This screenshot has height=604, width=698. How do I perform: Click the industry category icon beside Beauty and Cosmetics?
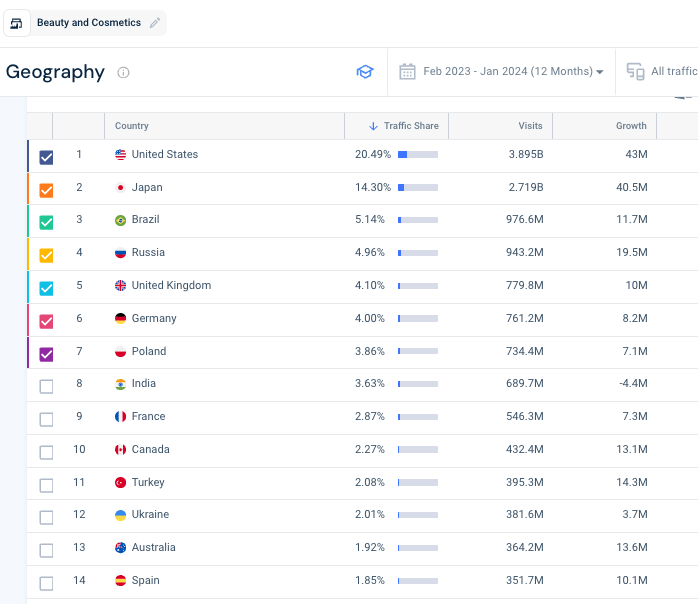(x=16, y=23)
